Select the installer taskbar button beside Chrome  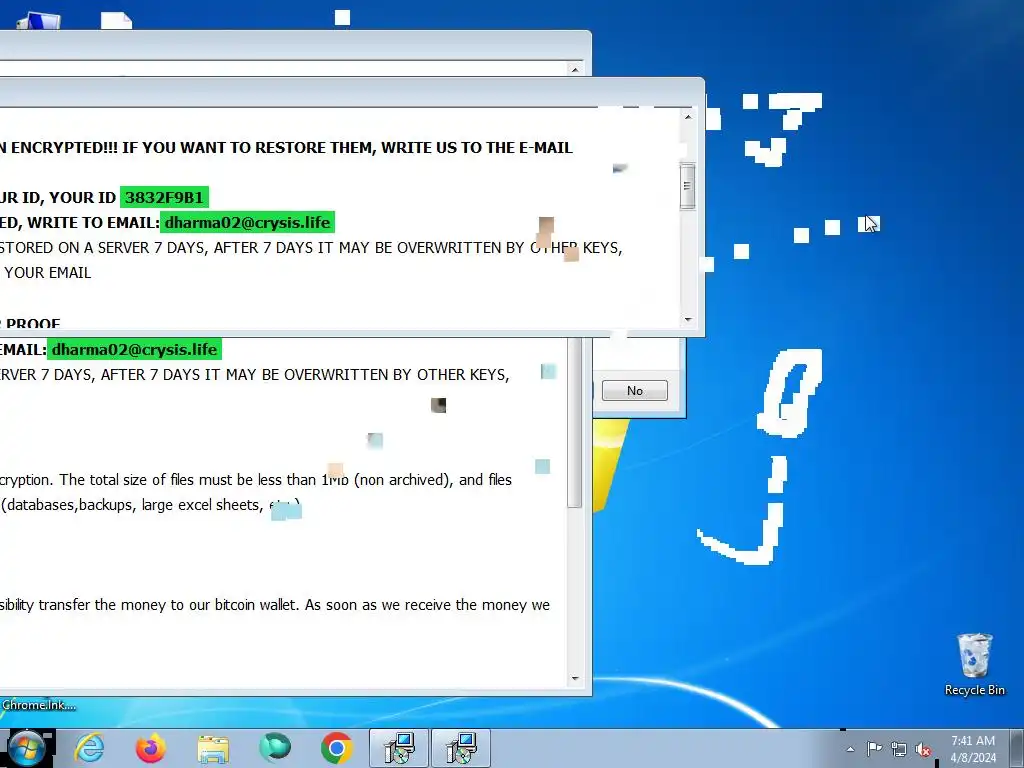pyautogui.click(x=399, y=748)
